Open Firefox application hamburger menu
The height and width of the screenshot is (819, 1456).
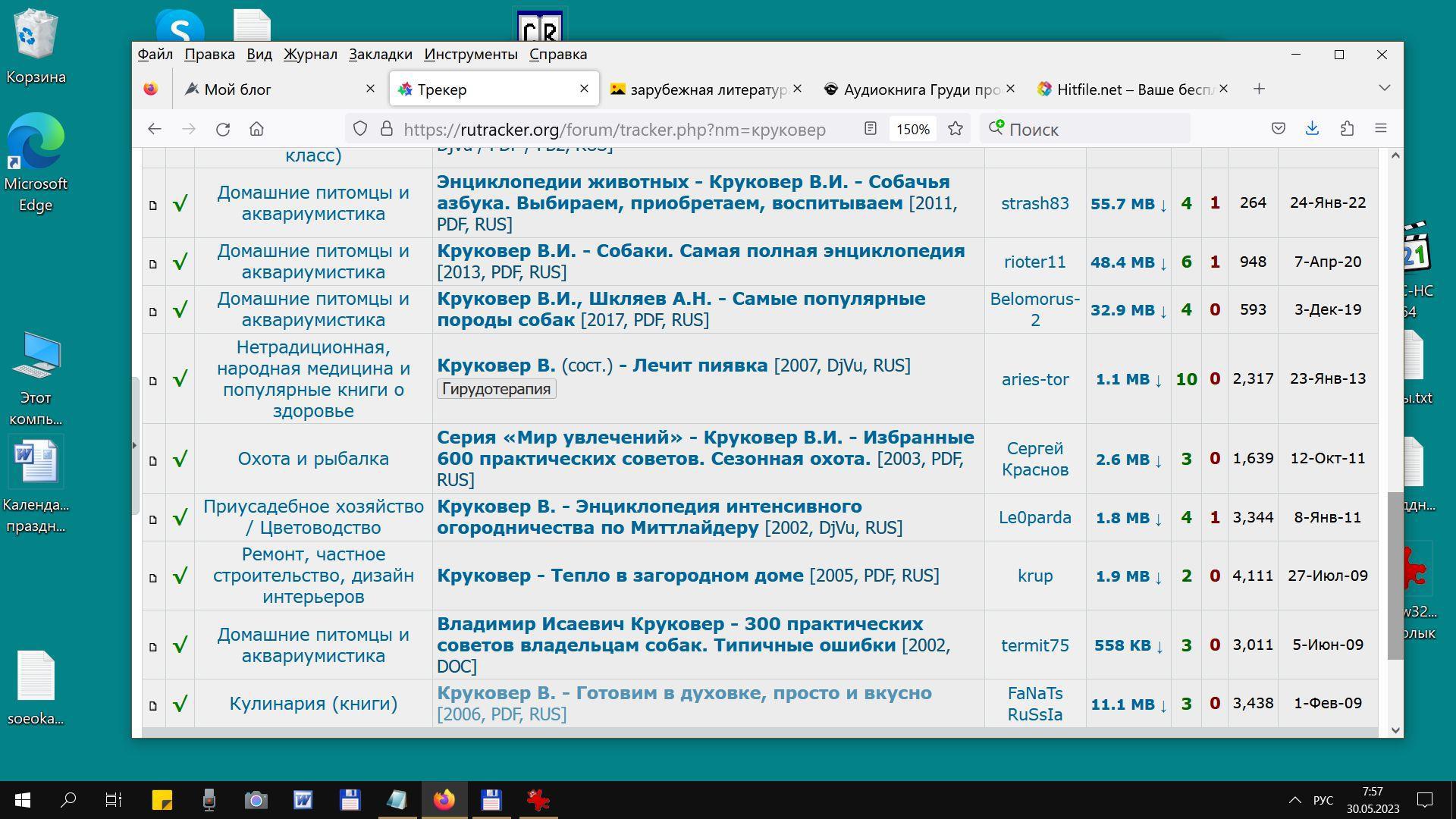click(1381, 129)
